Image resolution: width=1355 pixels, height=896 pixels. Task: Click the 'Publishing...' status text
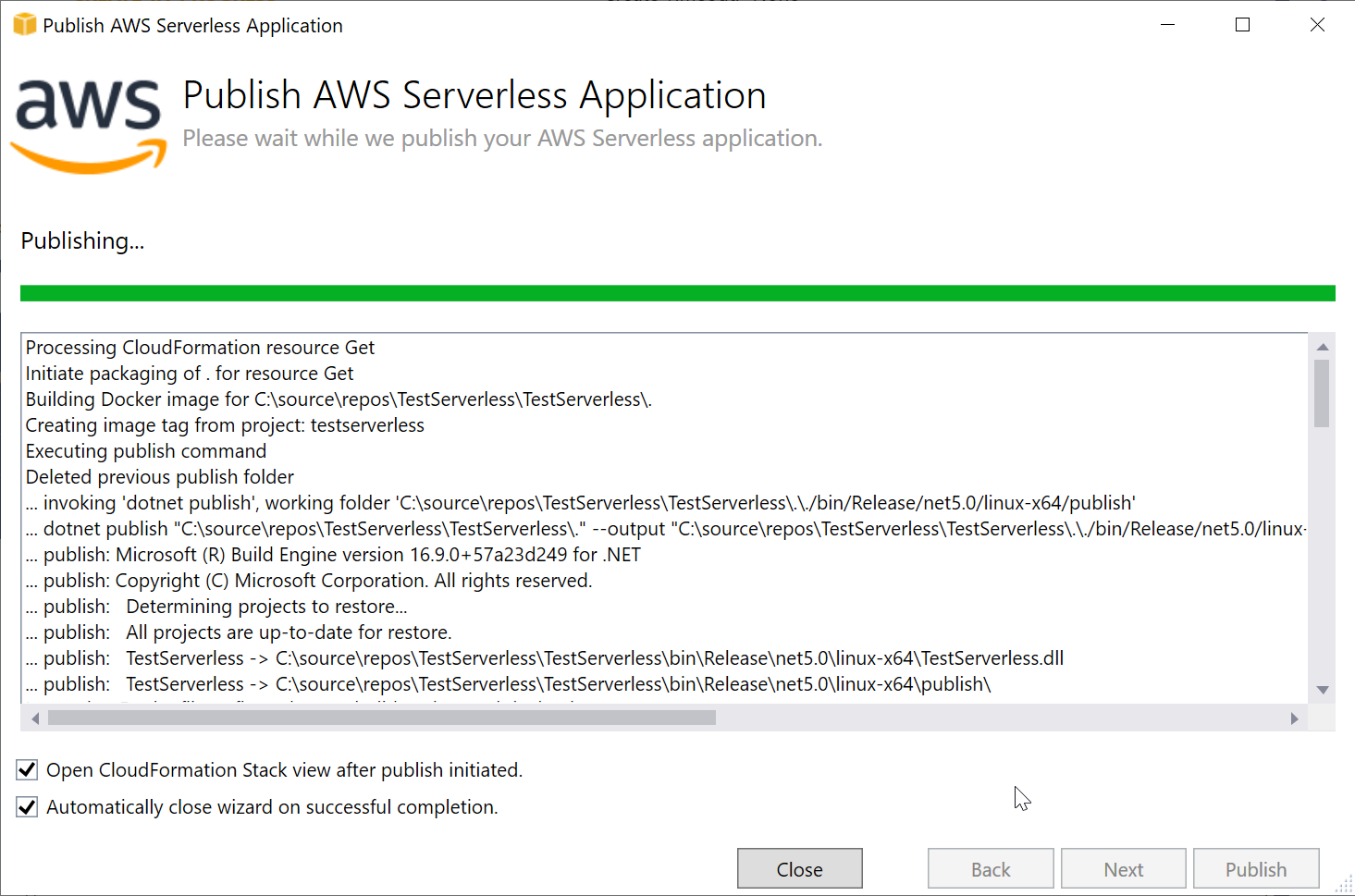[x=82, y=241]
